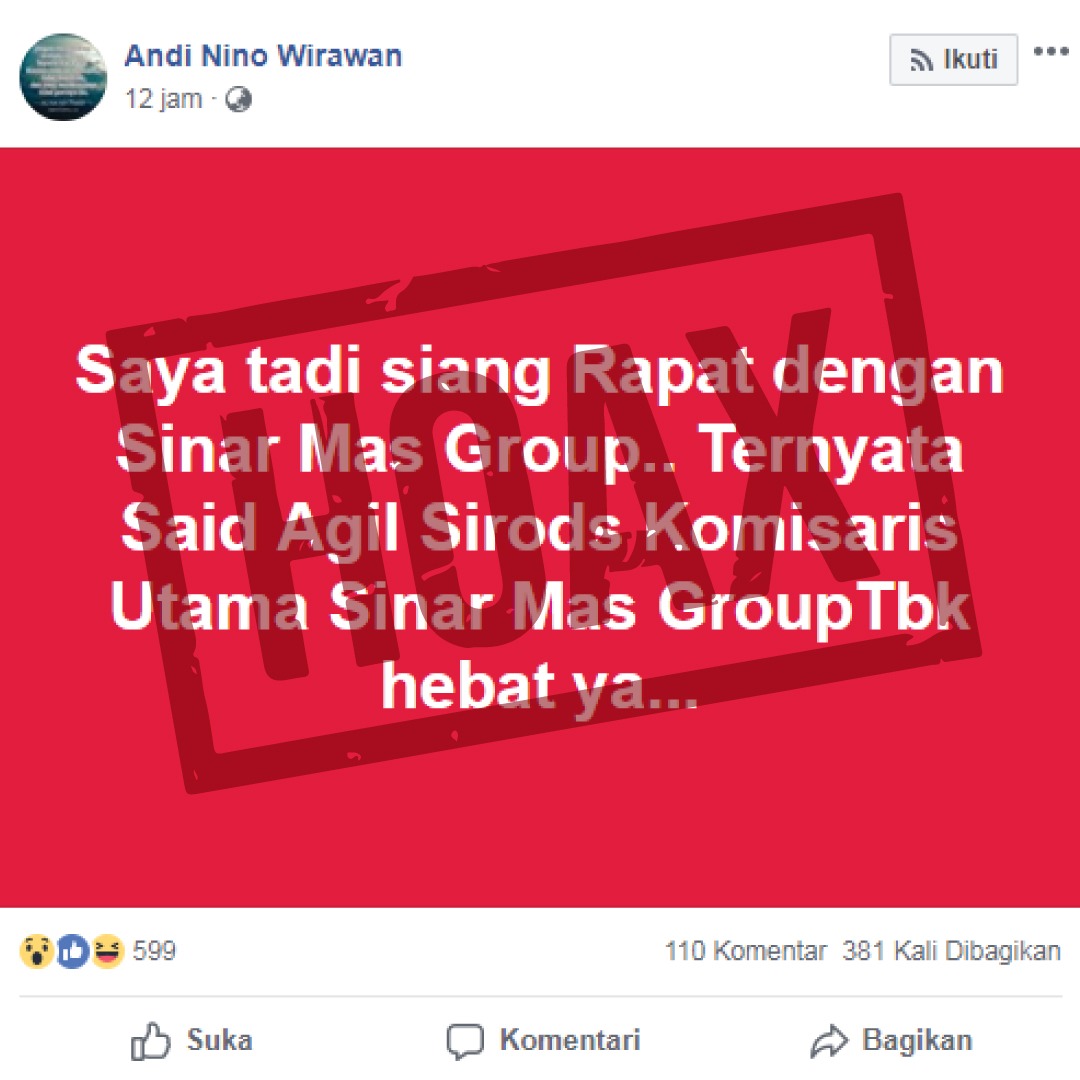Like the post with the Suka label
This screenshot has height=1080, width=1080.
(220, 1040)
